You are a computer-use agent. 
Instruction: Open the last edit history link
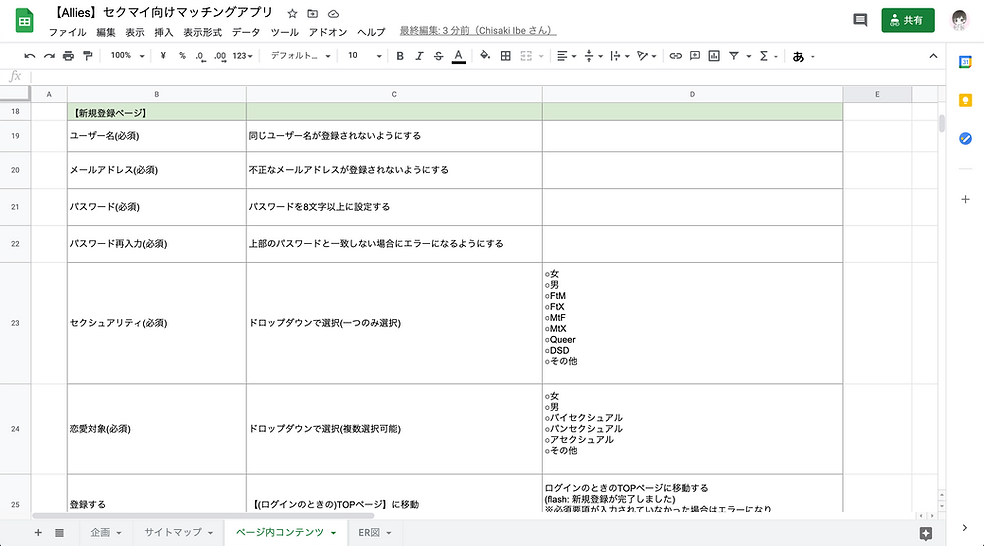click(478, 31)
